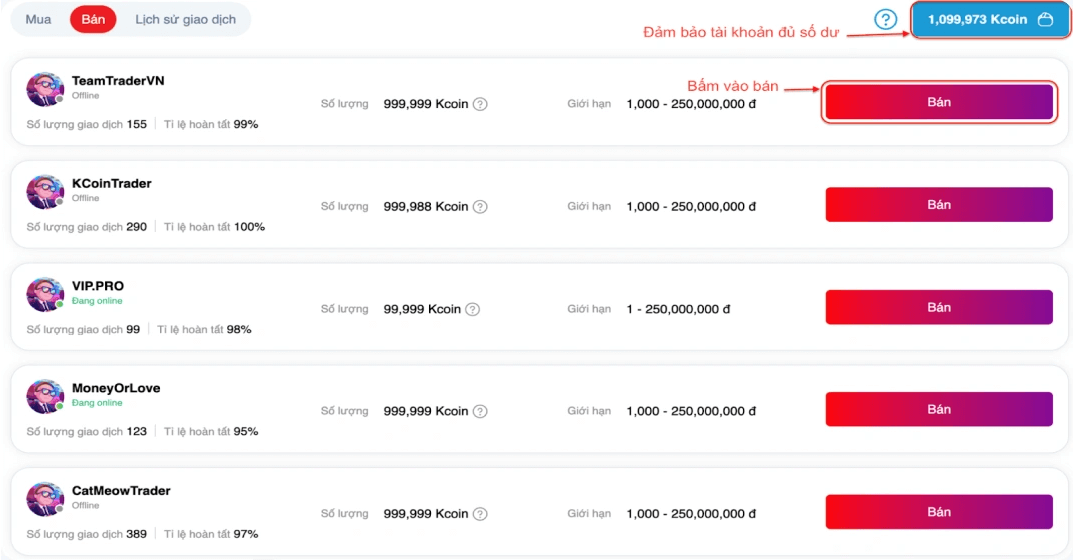Click info icon beside VIP.PRO's 99,999 Kcoin
1073x560 pixels.
[473, 309]
